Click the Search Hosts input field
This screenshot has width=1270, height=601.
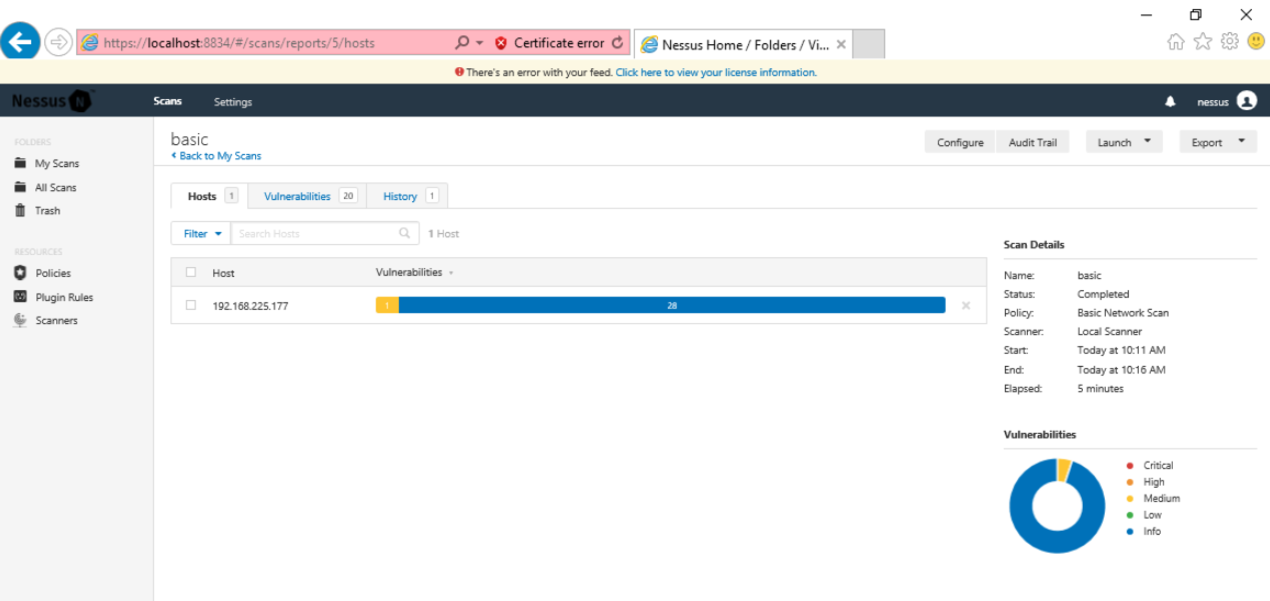pos(325,233)
